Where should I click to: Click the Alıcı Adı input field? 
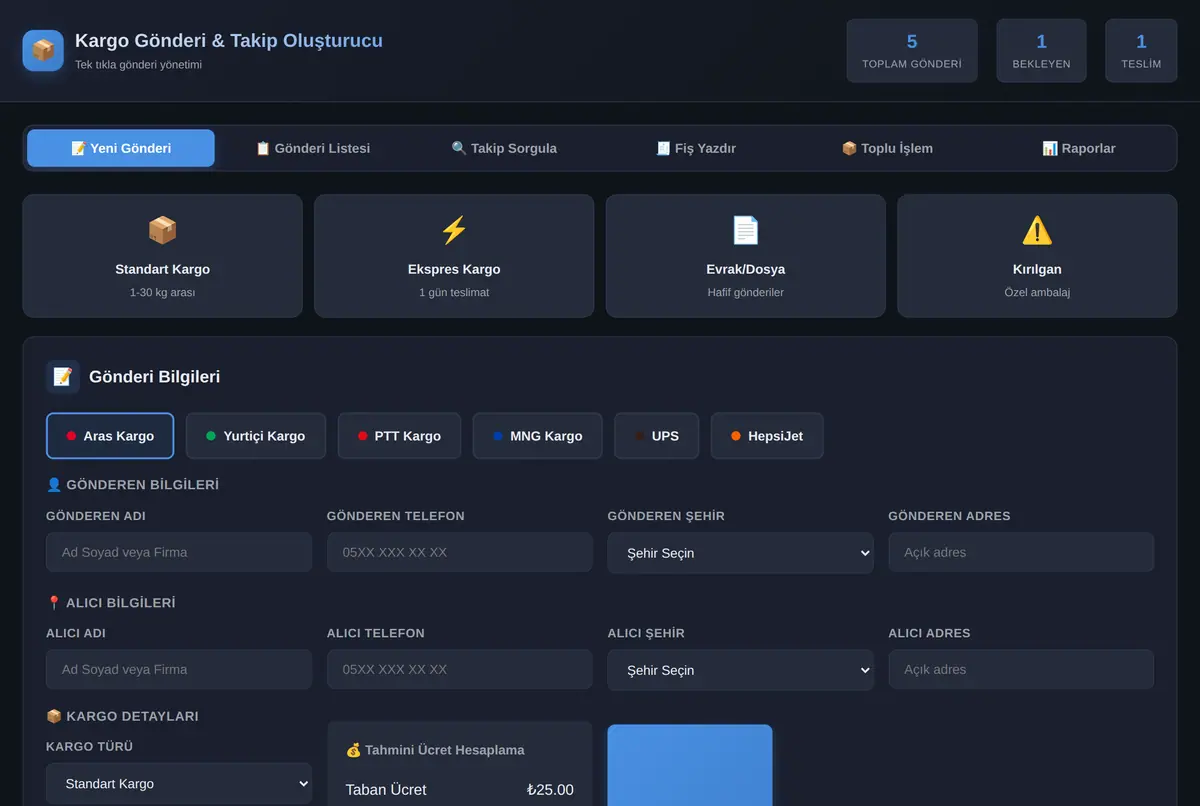[x=179, y=669]
